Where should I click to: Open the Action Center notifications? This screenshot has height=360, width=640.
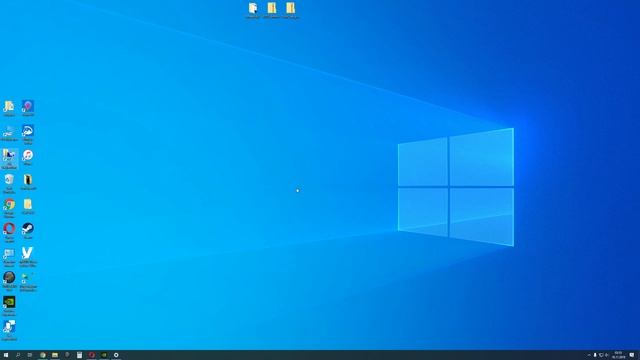(x=632, y=355)
